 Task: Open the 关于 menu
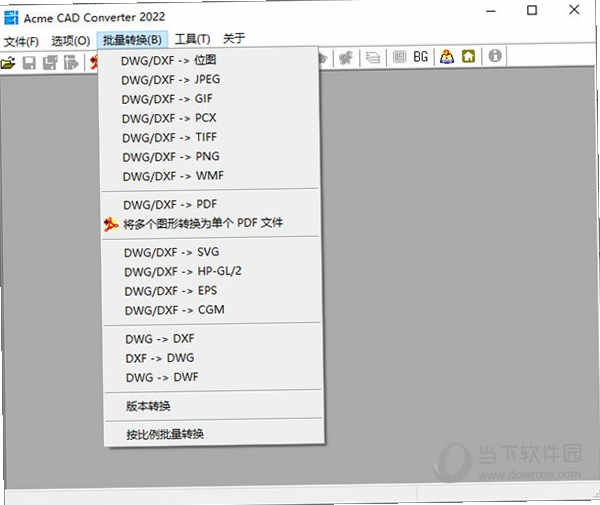point(234,38)
